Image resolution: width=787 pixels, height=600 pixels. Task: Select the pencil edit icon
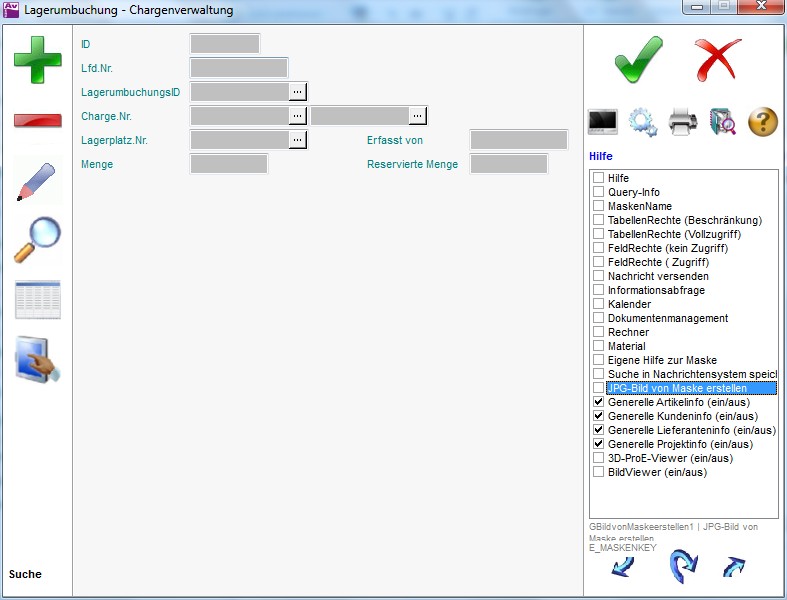pyautogui.click(x=37, y=180)
